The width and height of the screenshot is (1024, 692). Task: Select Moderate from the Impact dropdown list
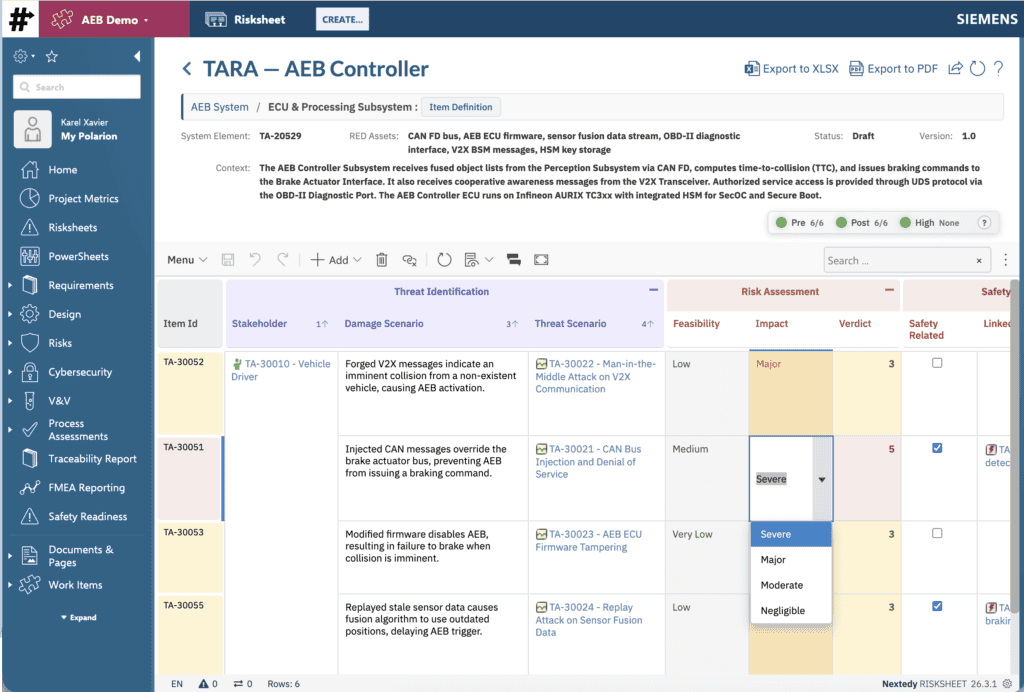pos(781,585)
